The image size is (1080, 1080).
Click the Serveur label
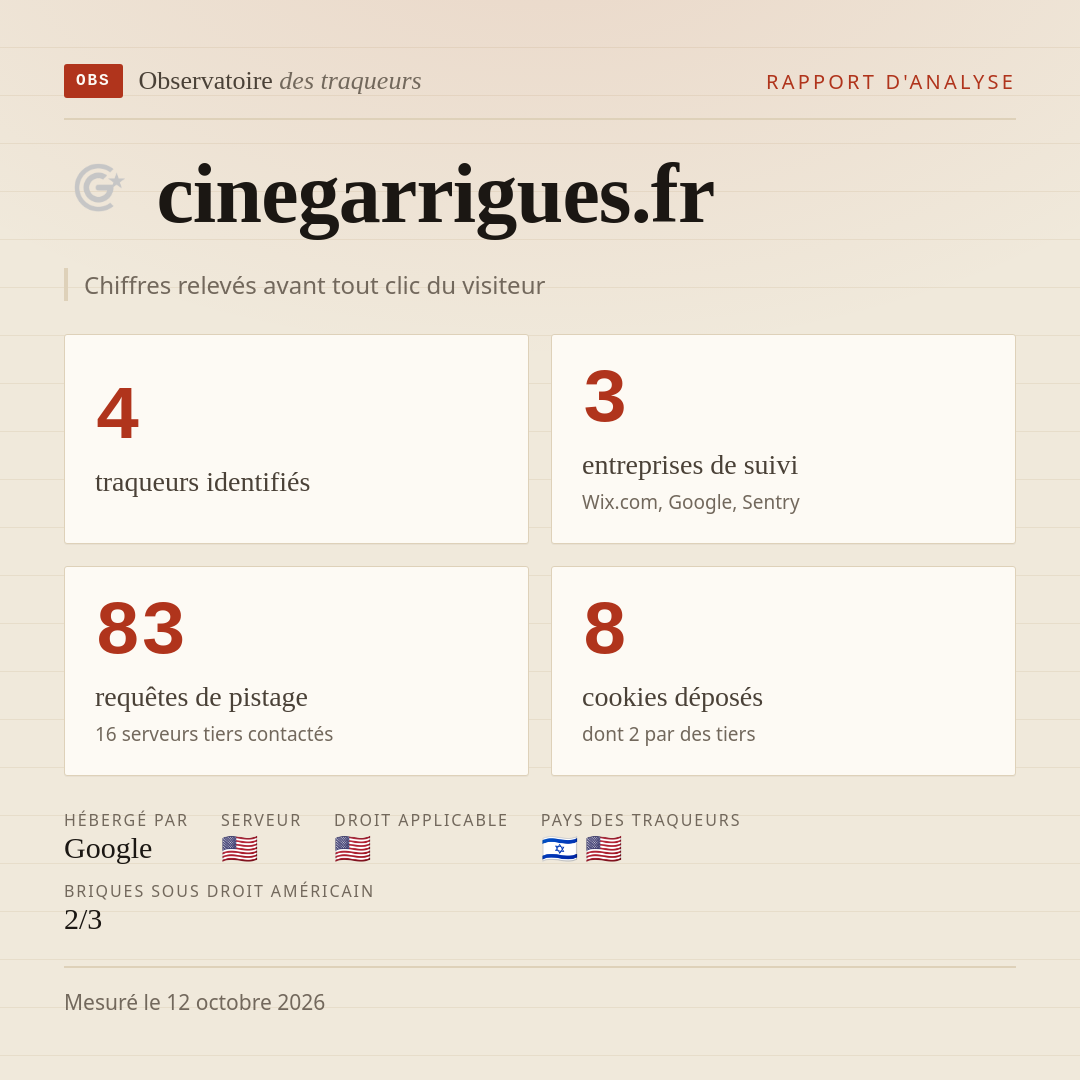coord(261,820)
